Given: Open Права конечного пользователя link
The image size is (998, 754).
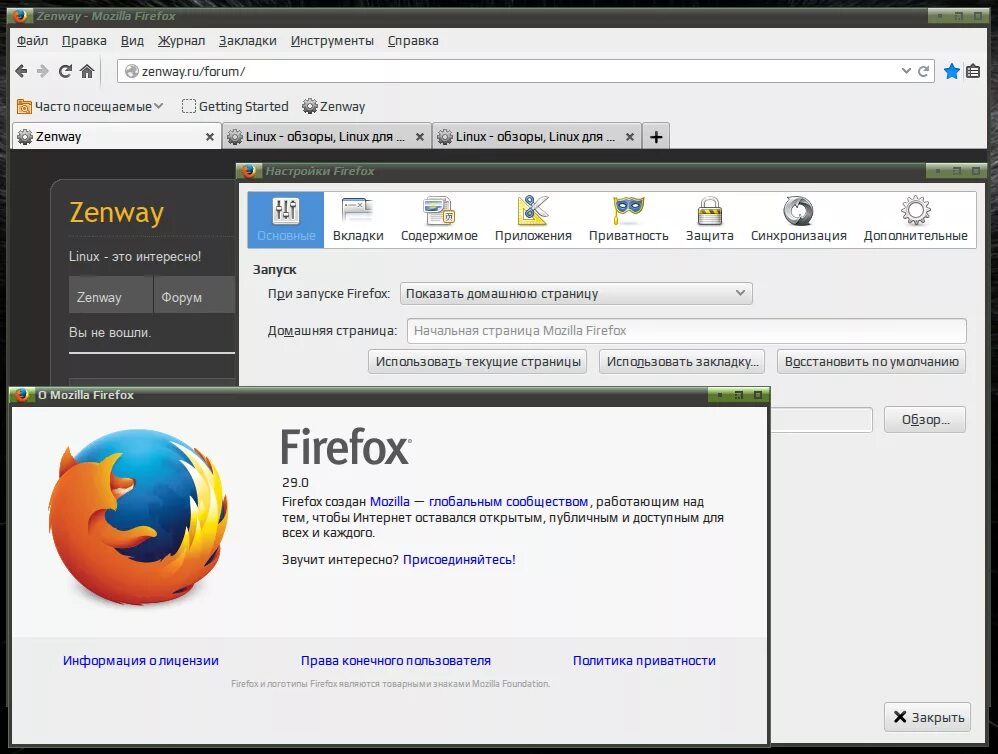Looking at the screenshot, I should [396, 660].
